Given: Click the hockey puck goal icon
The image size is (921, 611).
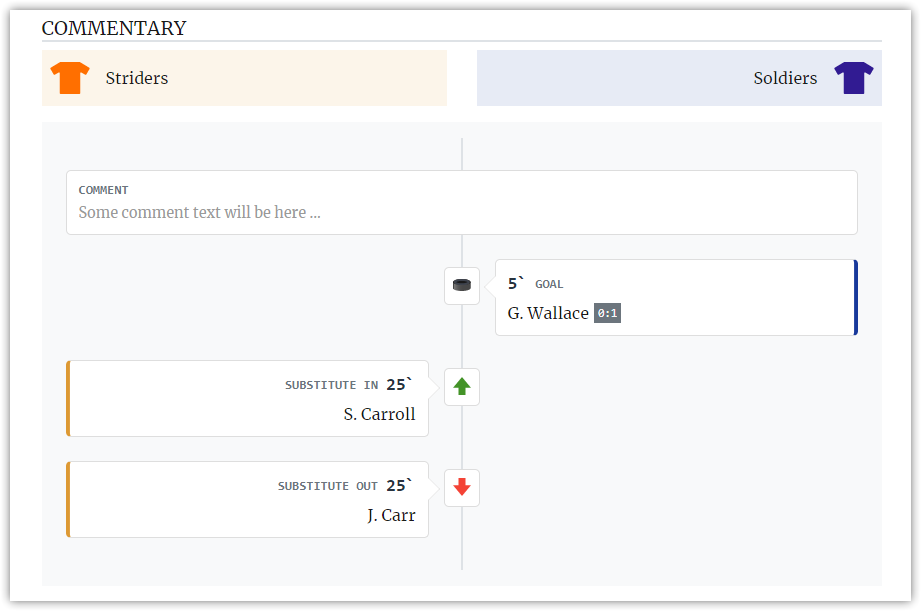Looking at the screenshot, I should tap(462, 286).
